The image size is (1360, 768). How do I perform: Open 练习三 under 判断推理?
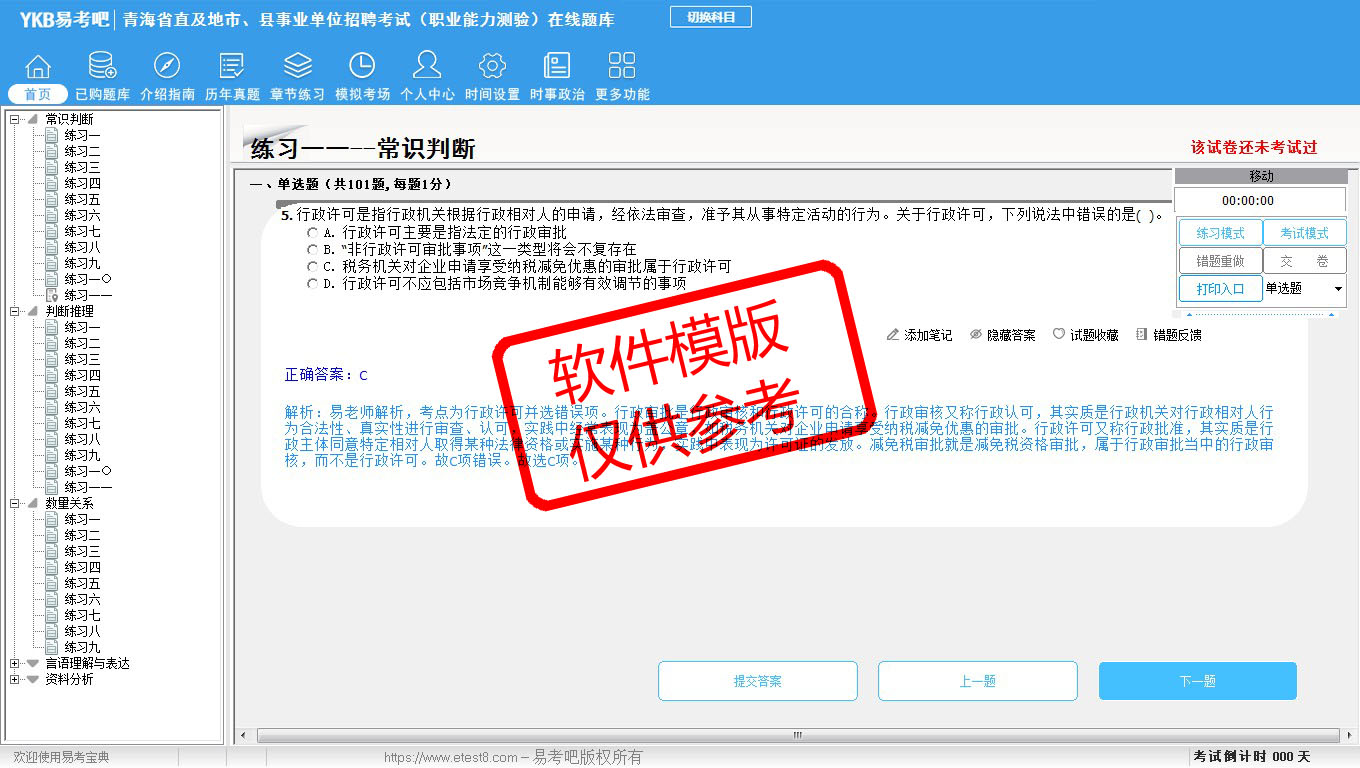[82, 359]
